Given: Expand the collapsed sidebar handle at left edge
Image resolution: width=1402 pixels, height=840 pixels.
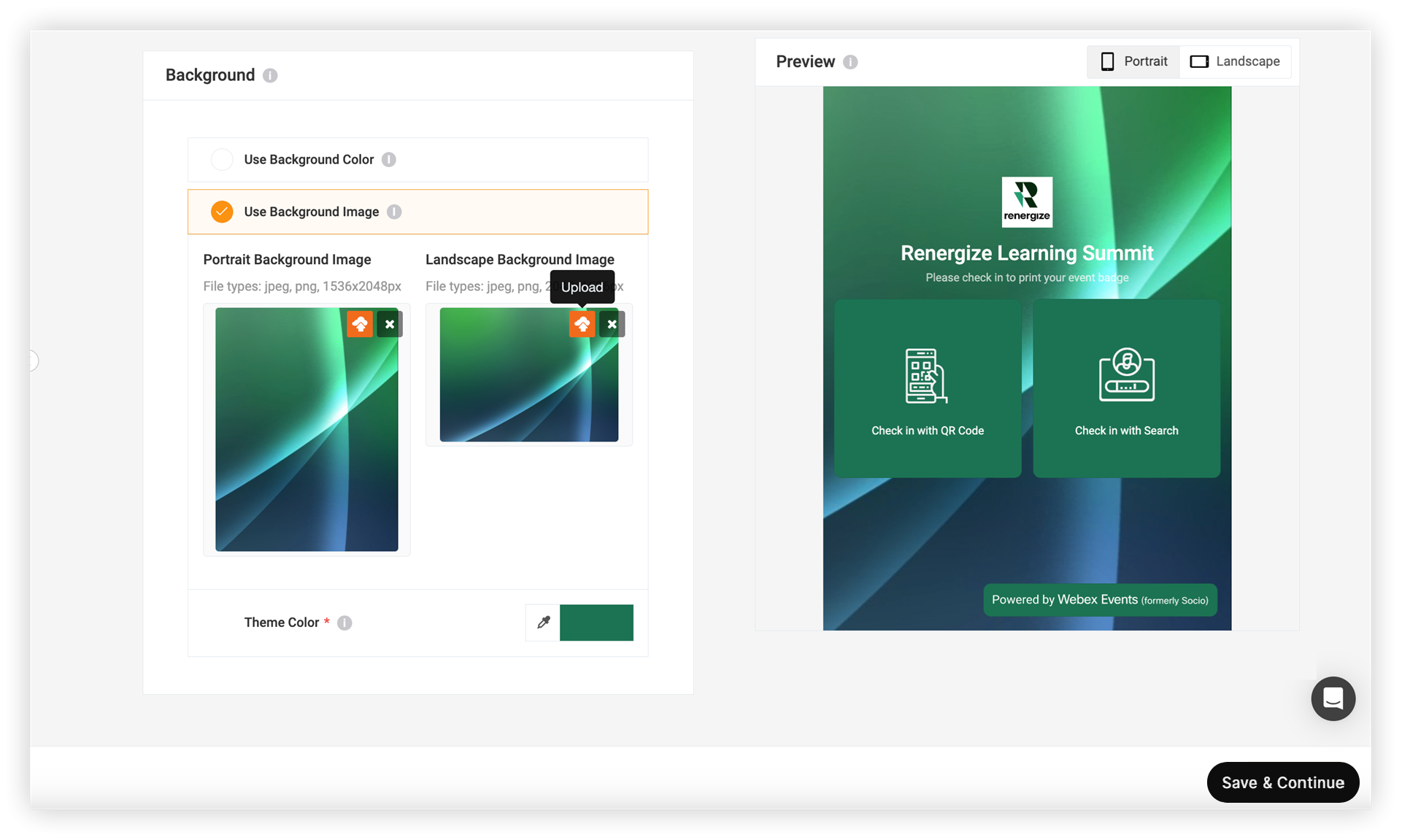Looking at the screenshot, I should [x=34, y=361].
